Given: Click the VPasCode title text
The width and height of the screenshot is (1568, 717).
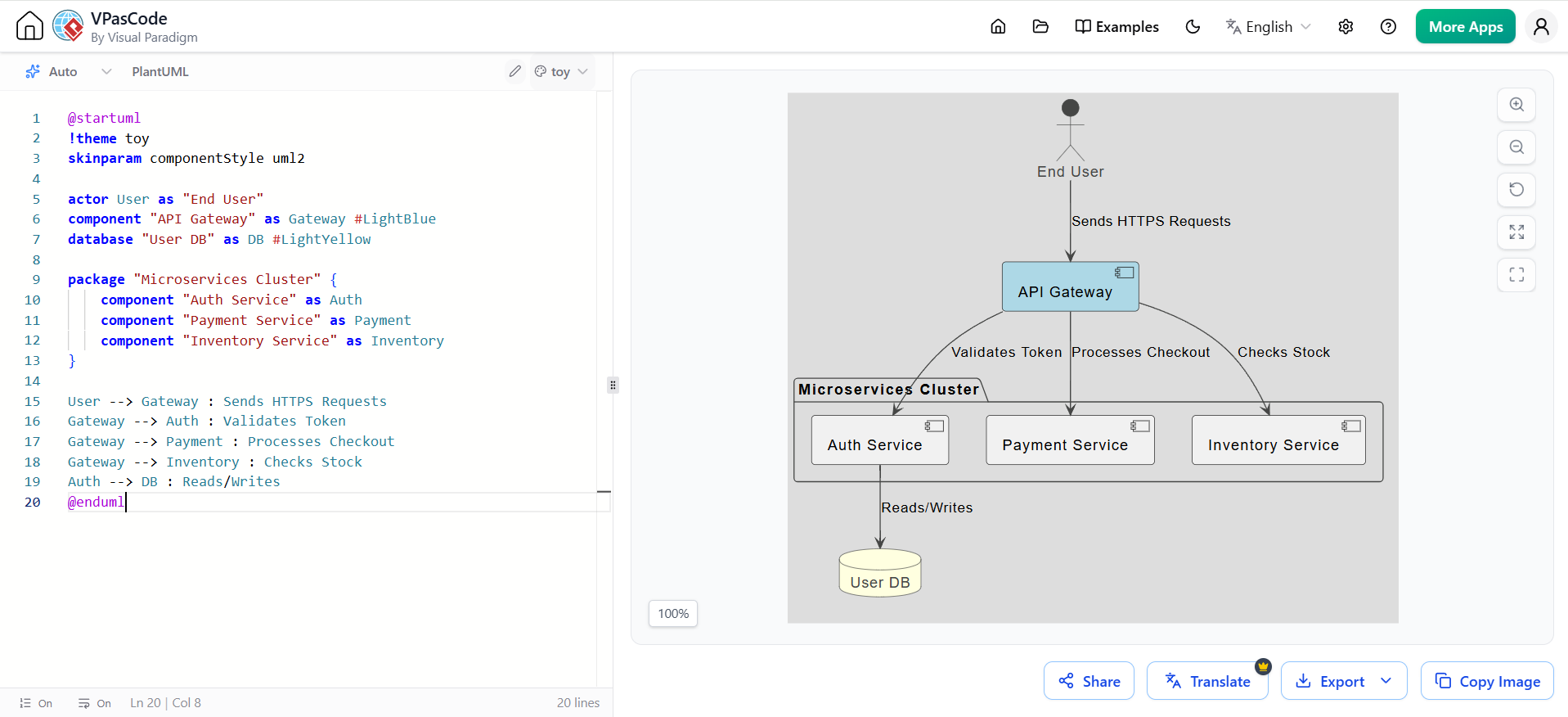Looking at the screenshot, I should (129, 19).
